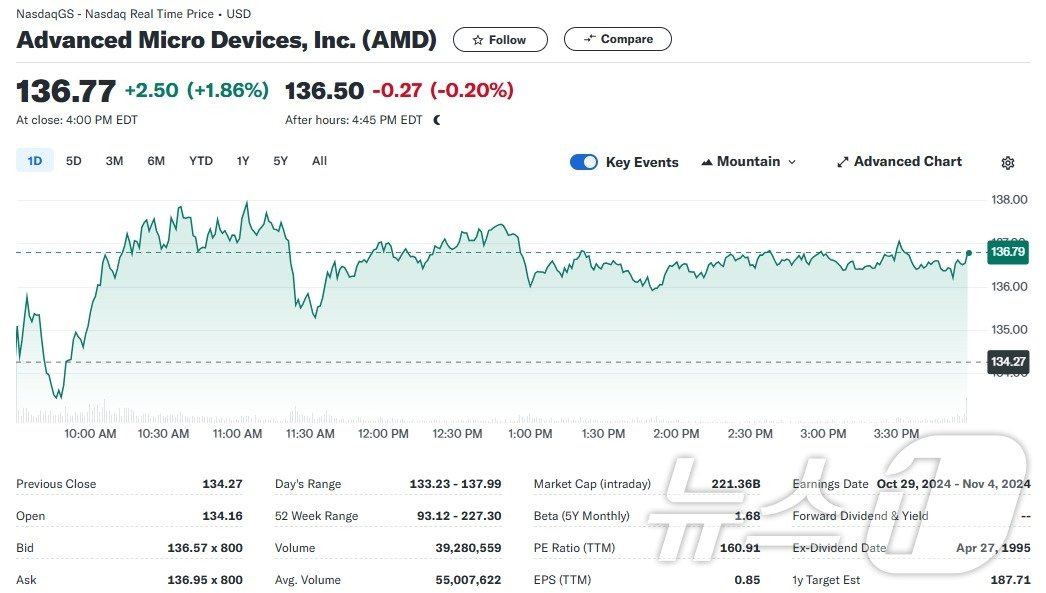The width and height of the screenshot is (1046, 593).
Task: Disable the Key Events toggle
Action: pos(583,161)
